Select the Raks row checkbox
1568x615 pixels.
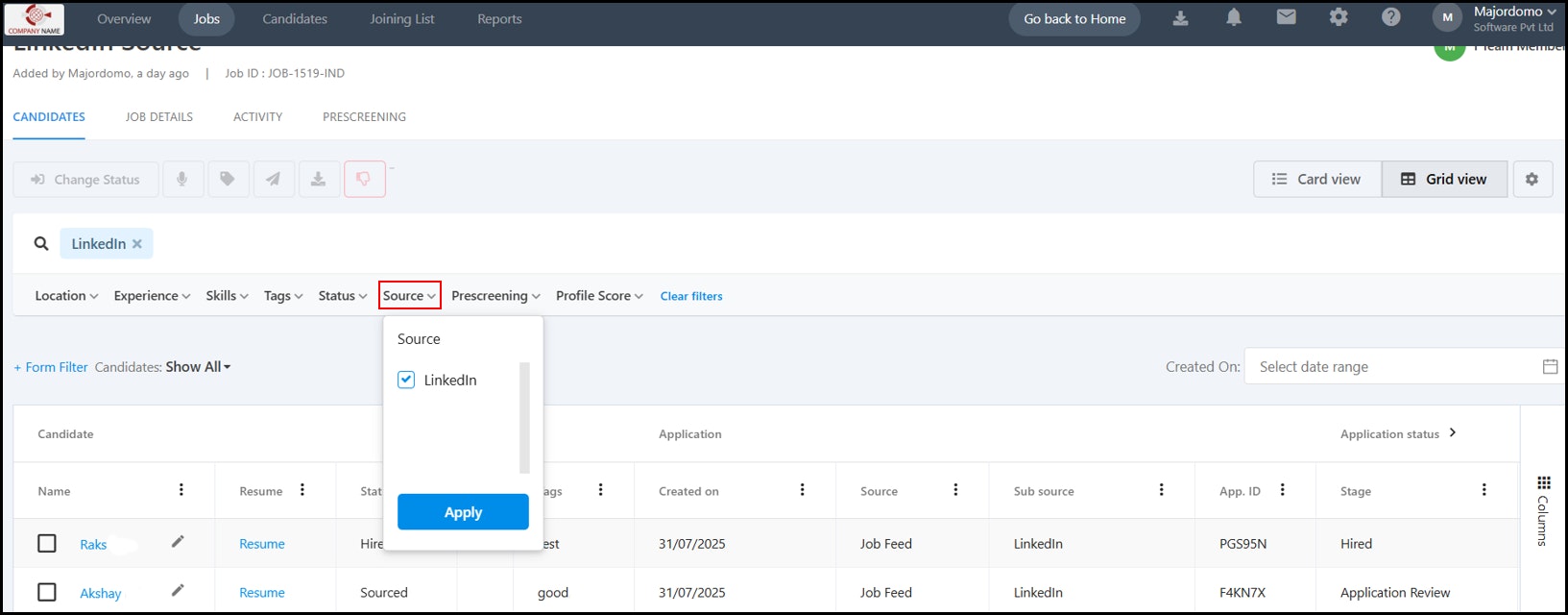coord(47,543)
